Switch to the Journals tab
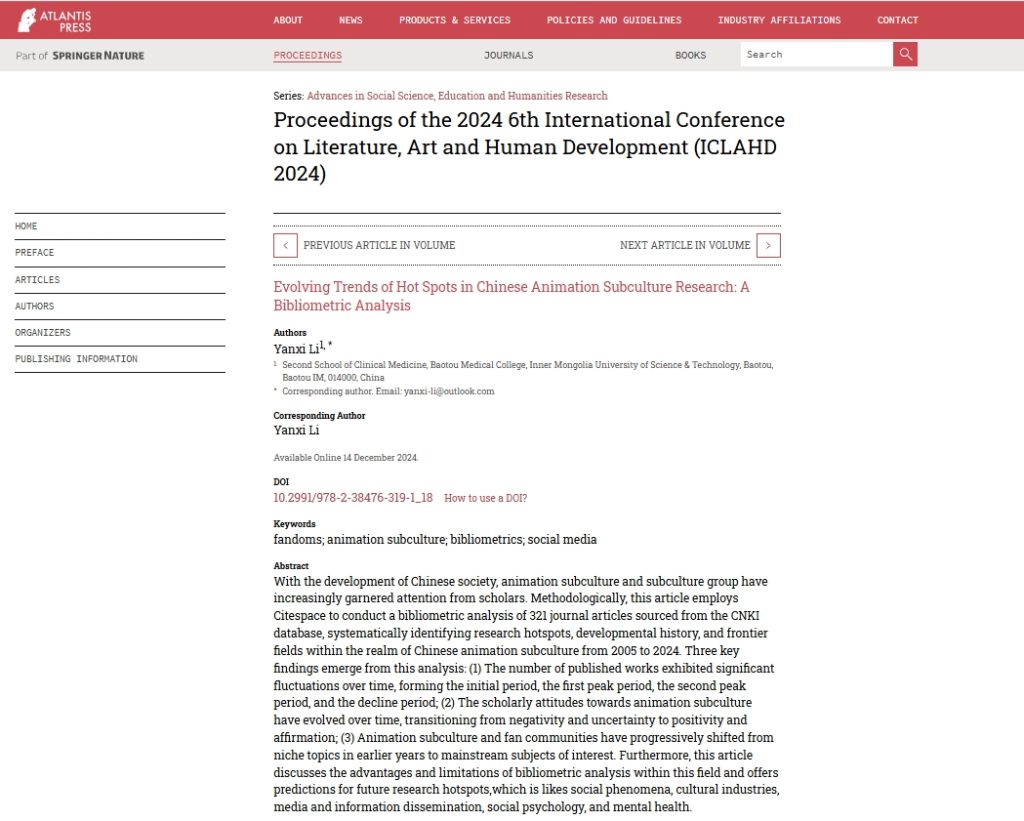The image size is (1024, 821). [509, 56]
